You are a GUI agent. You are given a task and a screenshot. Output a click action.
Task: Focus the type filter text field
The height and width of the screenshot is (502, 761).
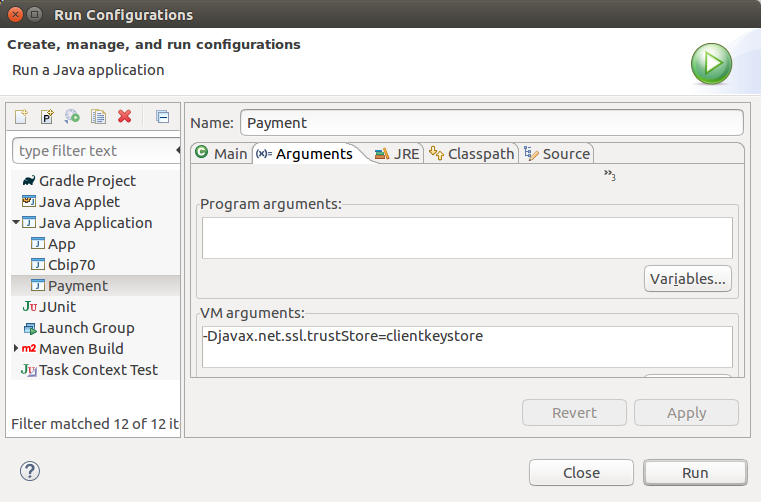click(92, 151)
